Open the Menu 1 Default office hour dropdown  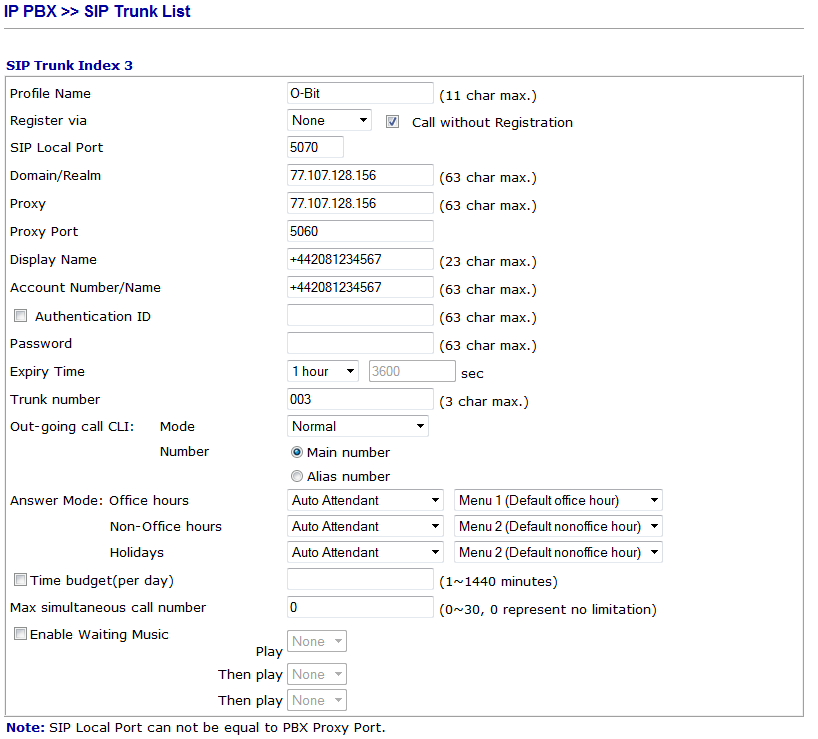tap(558, 500)
